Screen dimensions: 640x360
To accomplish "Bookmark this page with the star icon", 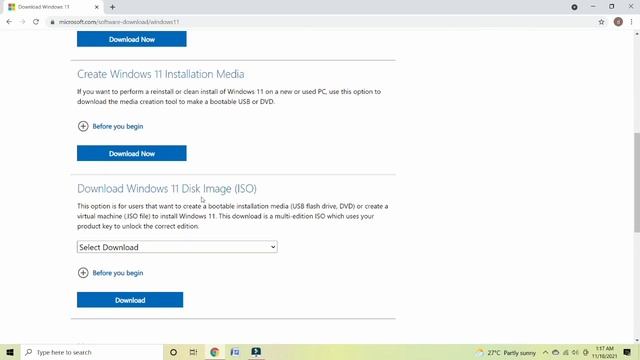I will tap(601, 22).
